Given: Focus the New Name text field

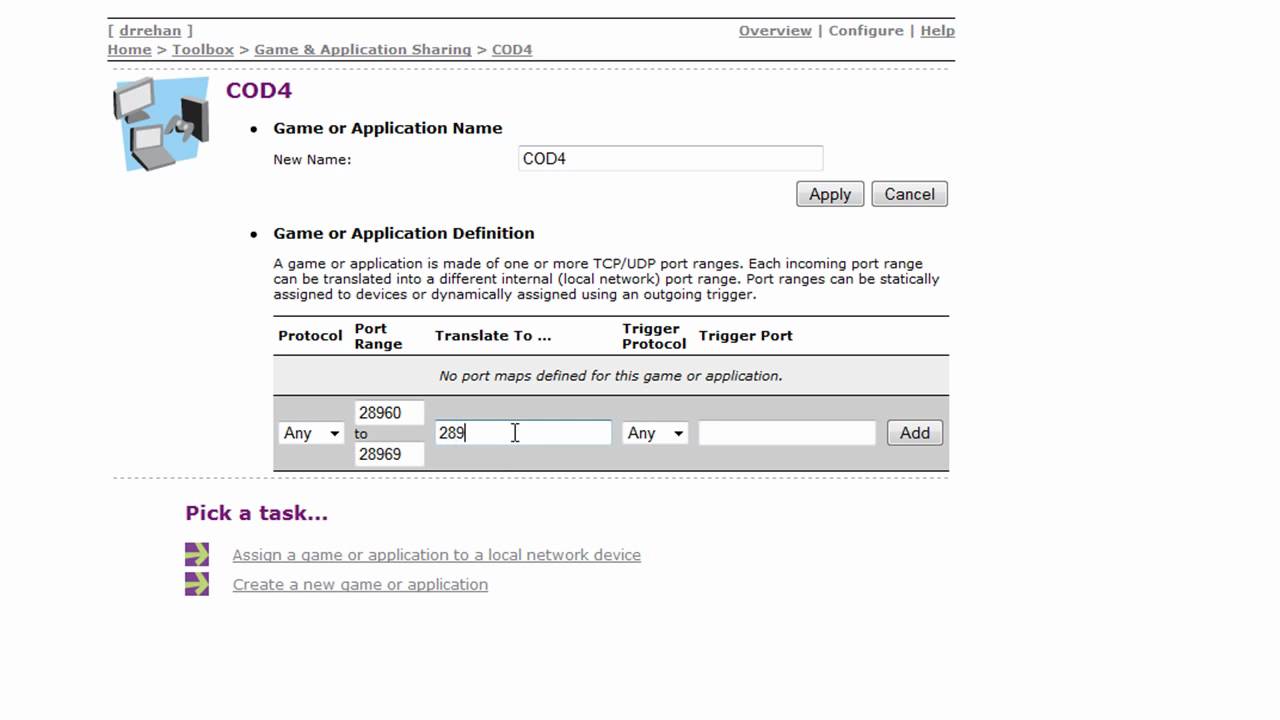Looking at the screenshot, I should point(671,158).
